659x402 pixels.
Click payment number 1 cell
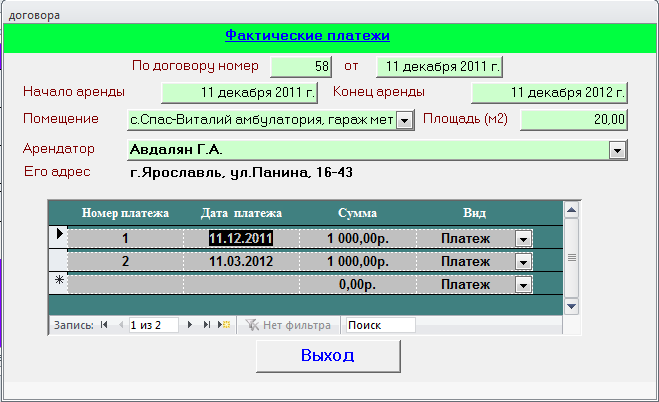[125, 239]
